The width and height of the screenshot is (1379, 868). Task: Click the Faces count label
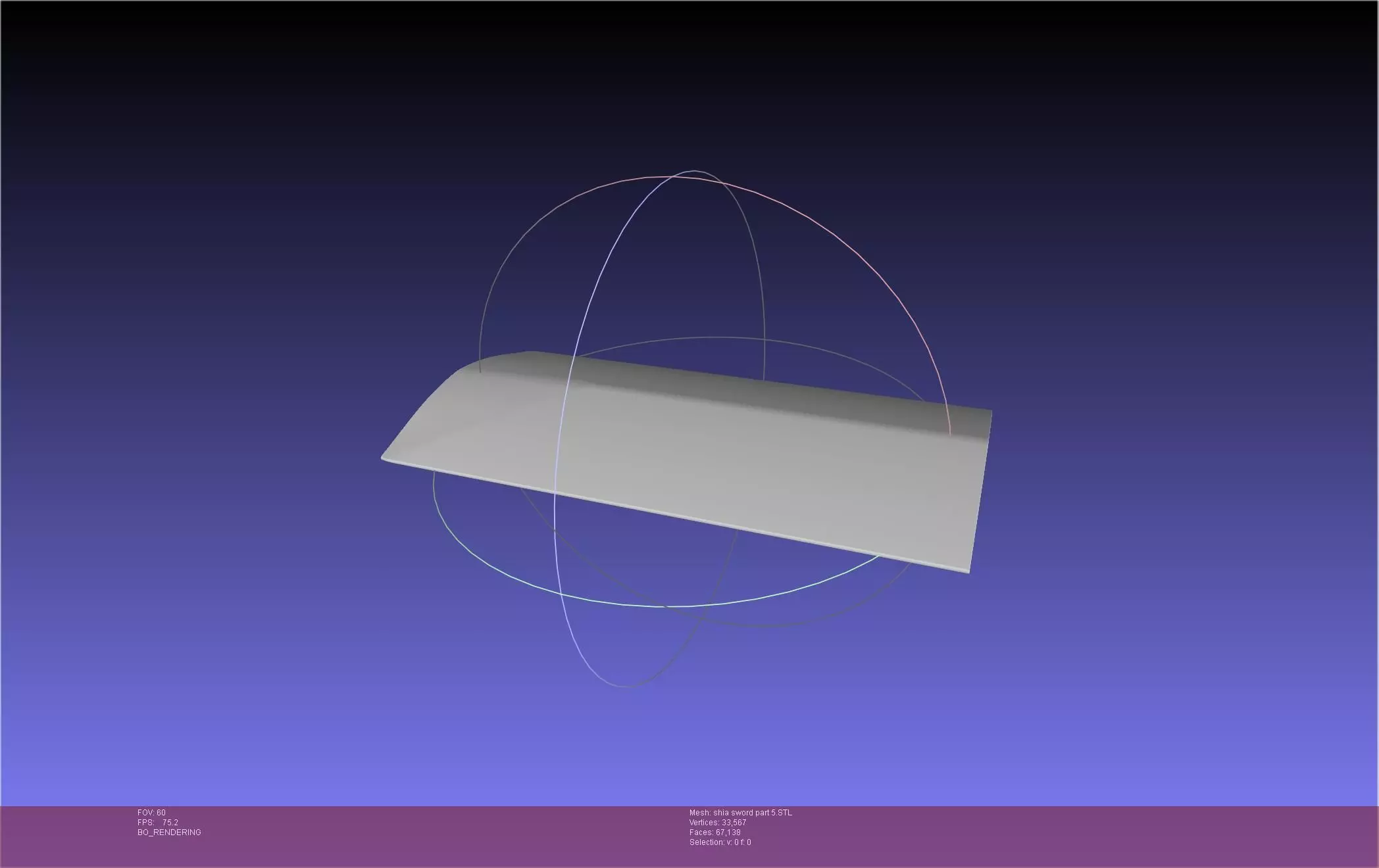[715, 832]
